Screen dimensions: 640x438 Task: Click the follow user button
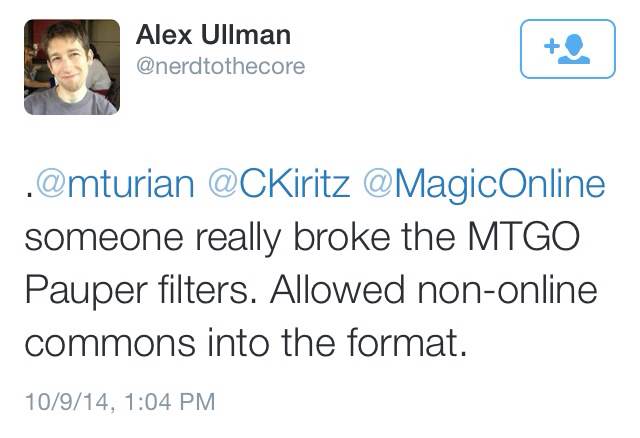(567, 49)
